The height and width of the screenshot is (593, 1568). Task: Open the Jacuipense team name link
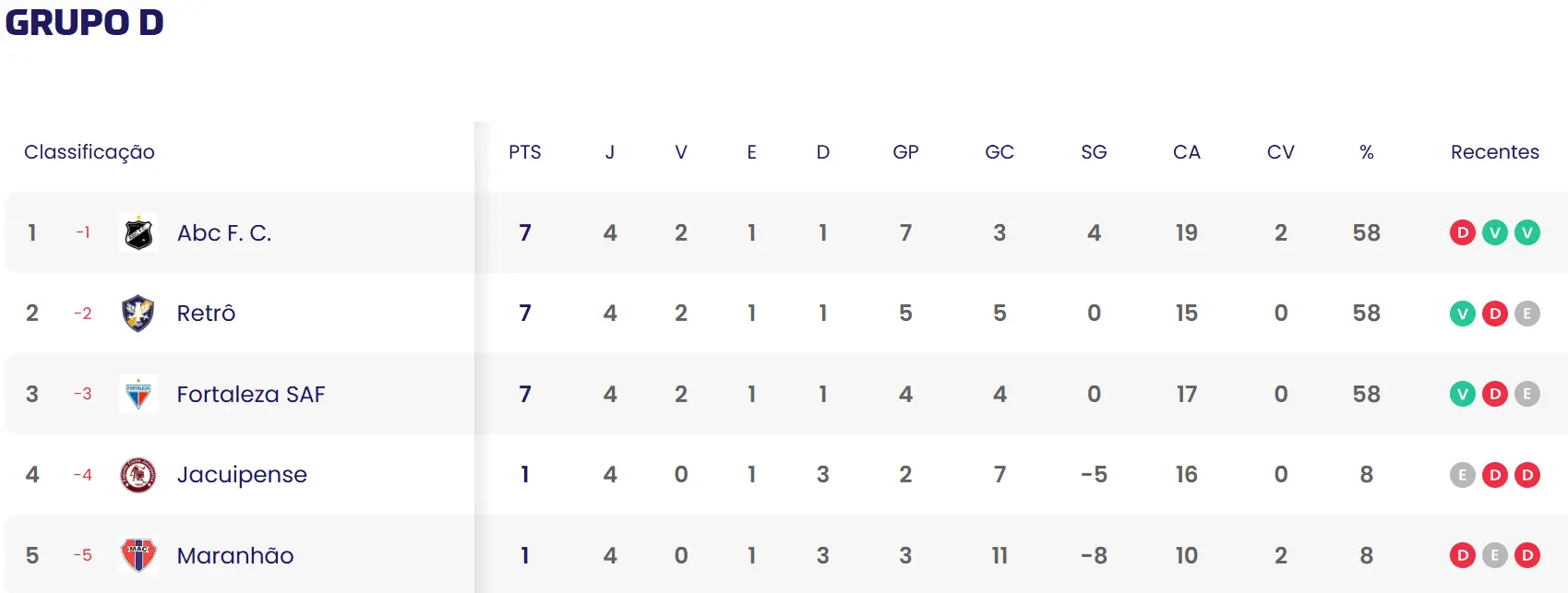tap(242, 475)
